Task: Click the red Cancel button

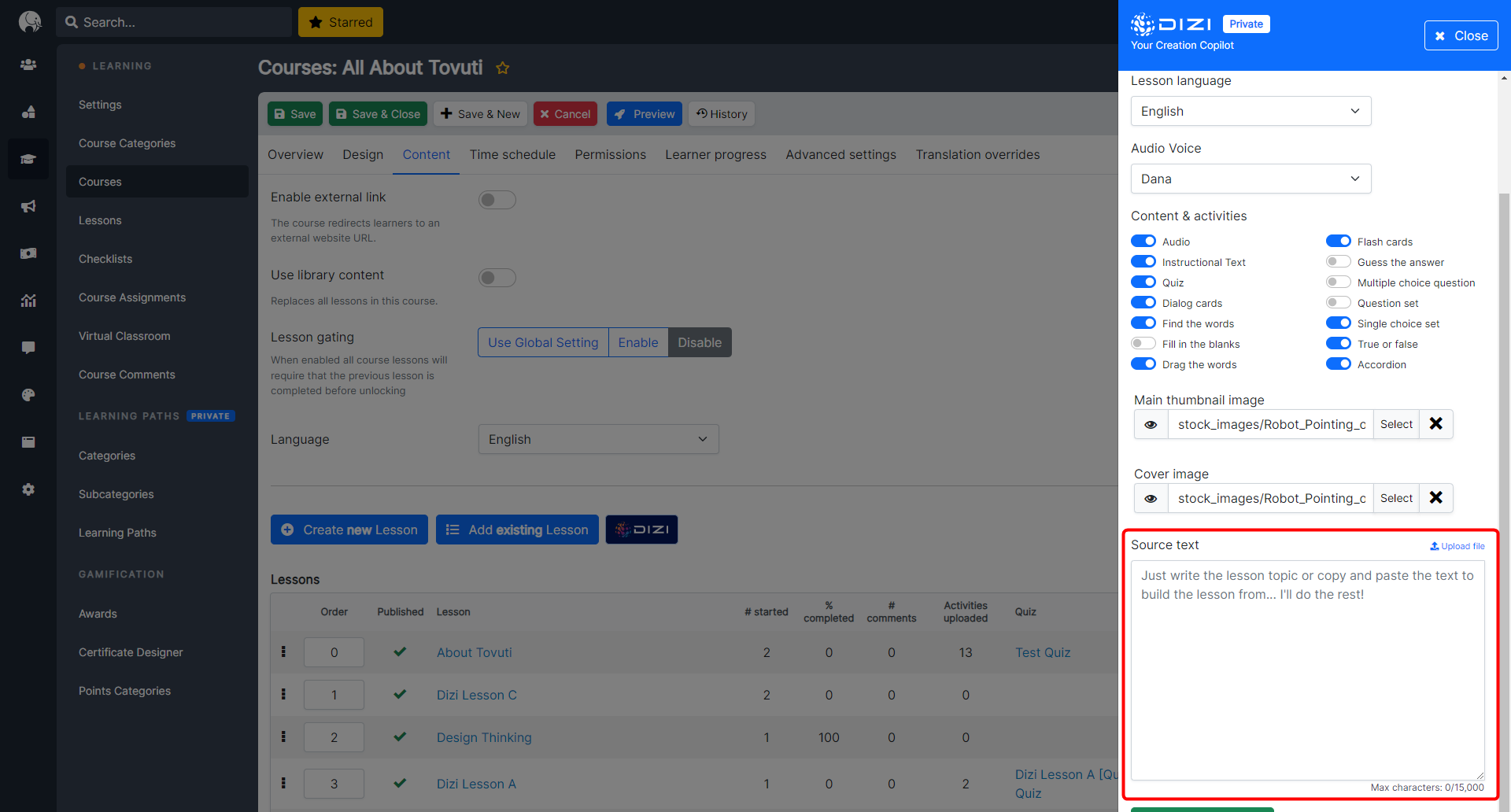Action: click(565, 114)
